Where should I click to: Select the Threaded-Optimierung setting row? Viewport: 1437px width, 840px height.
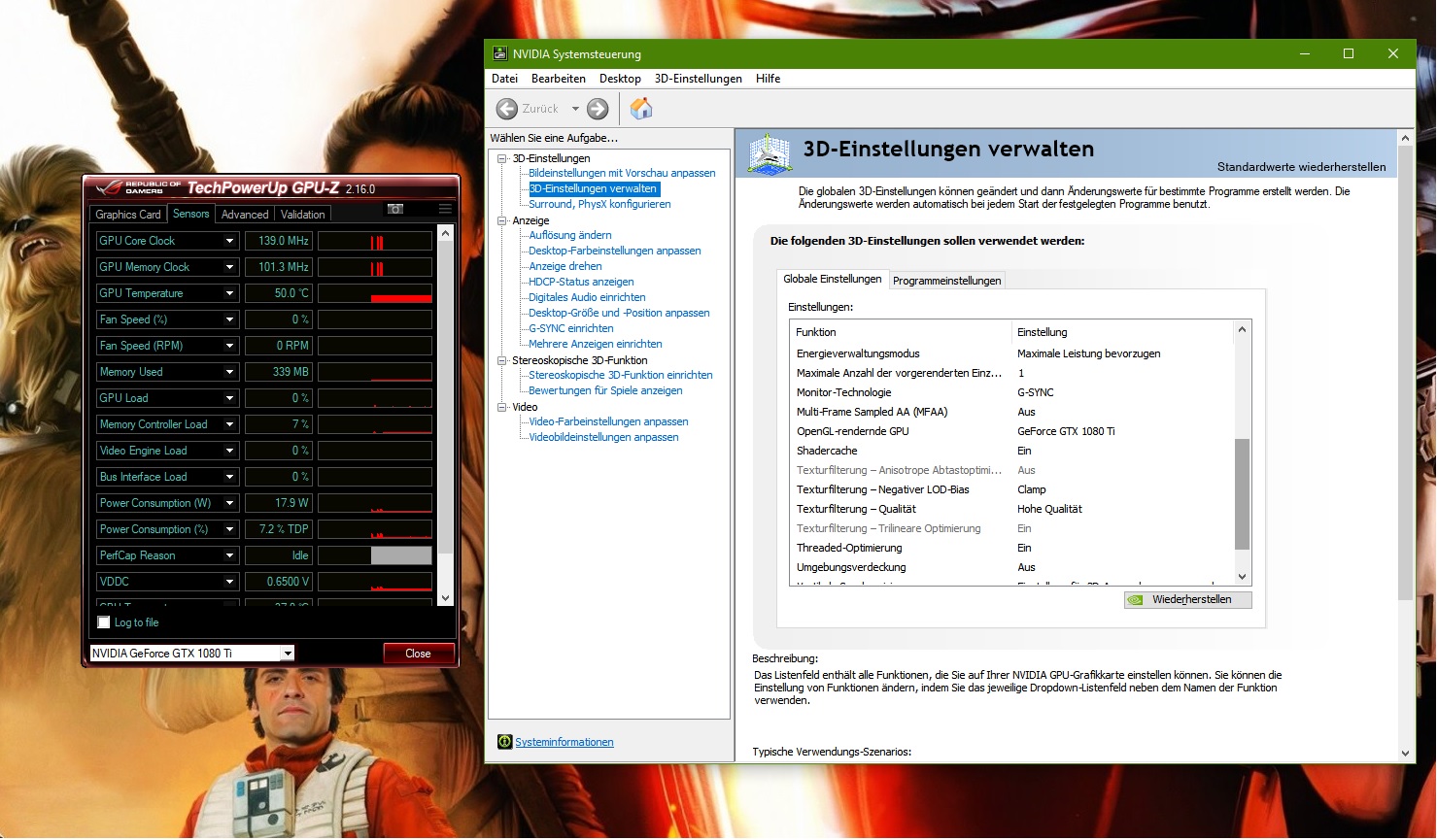click(x=1011, y=548)
